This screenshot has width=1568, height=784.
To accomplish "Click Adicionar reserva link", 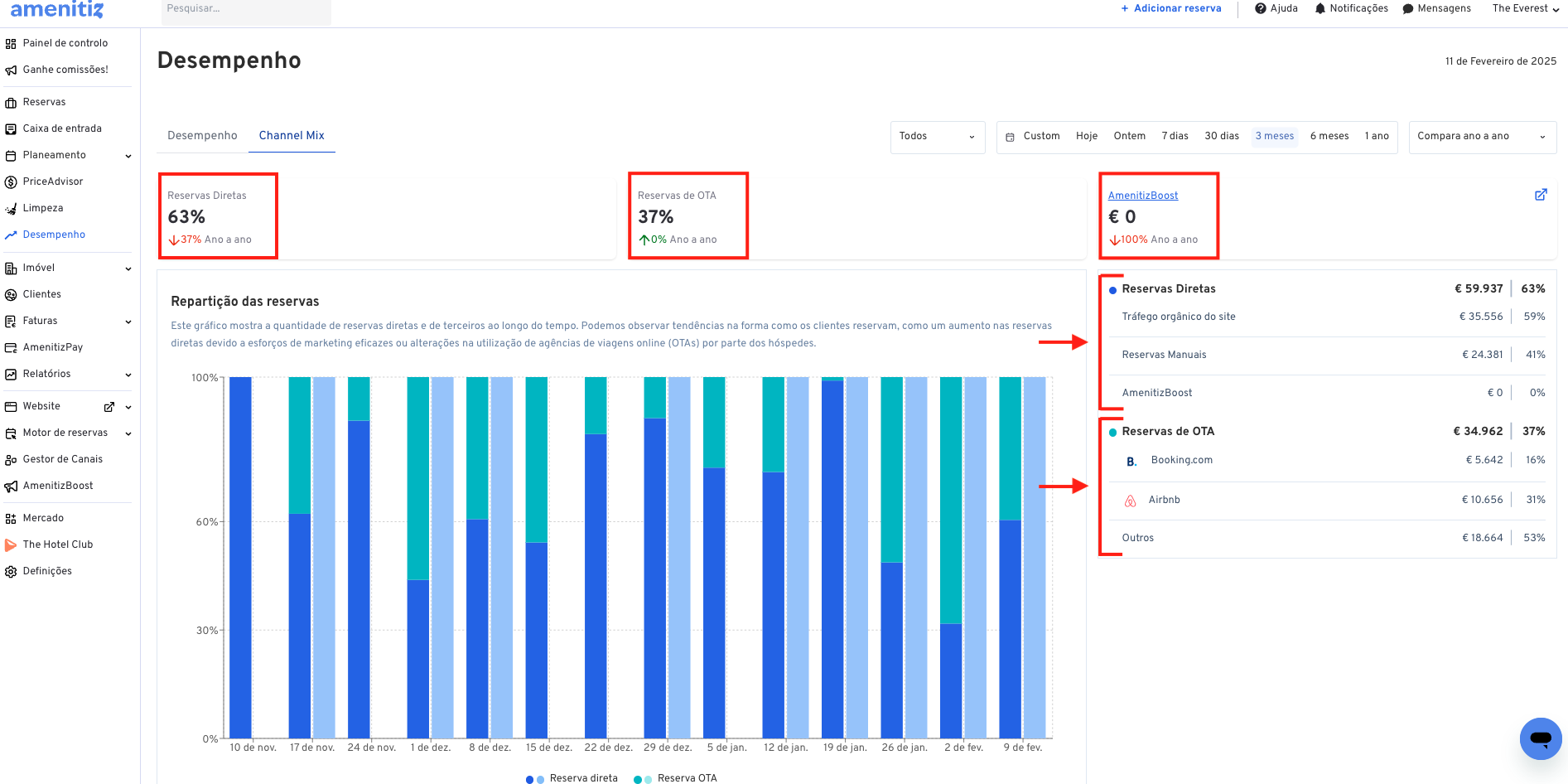I will [x=1171, y=8].
